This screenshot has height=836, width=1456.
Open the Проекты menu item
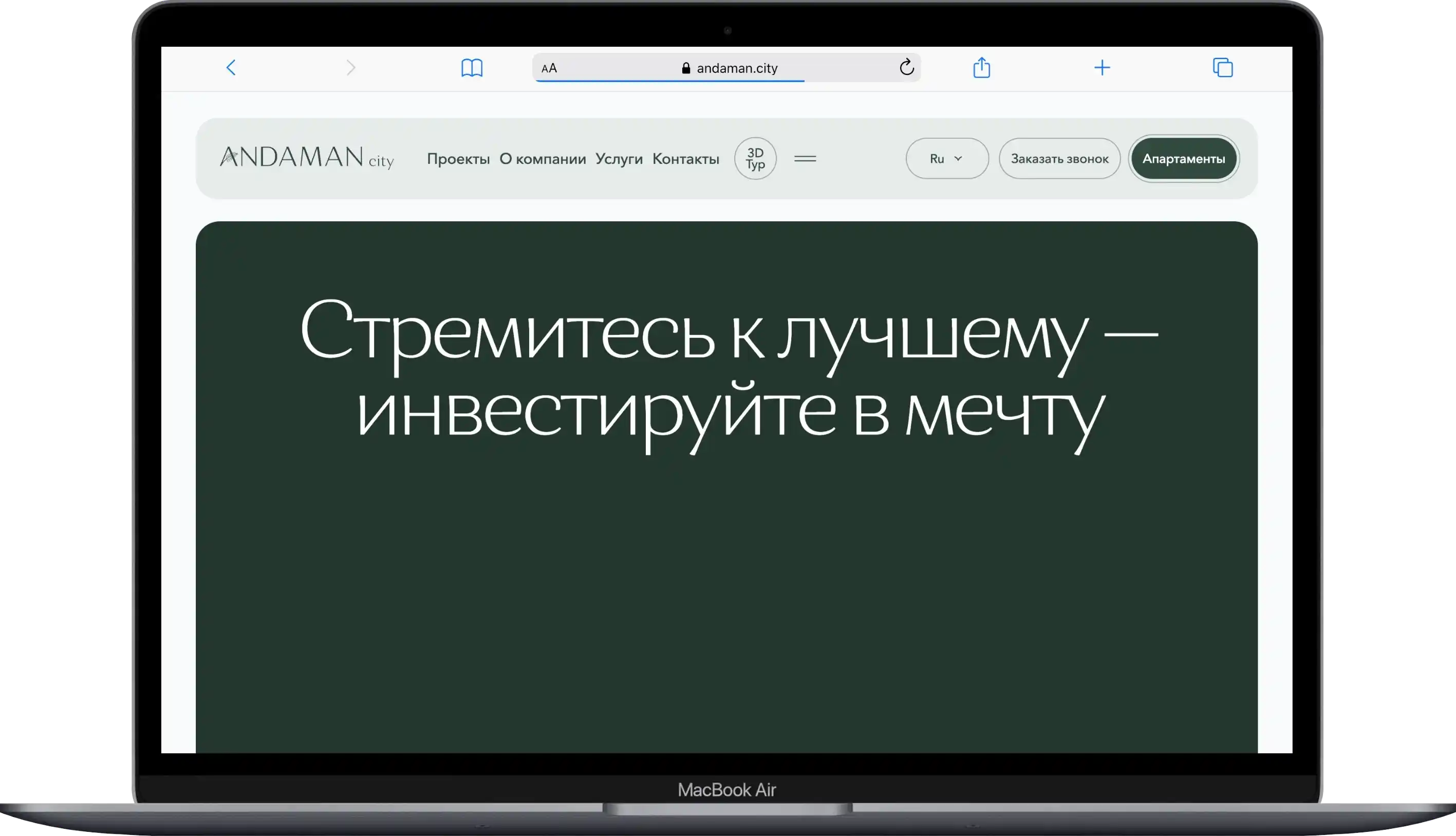point(458,159)
